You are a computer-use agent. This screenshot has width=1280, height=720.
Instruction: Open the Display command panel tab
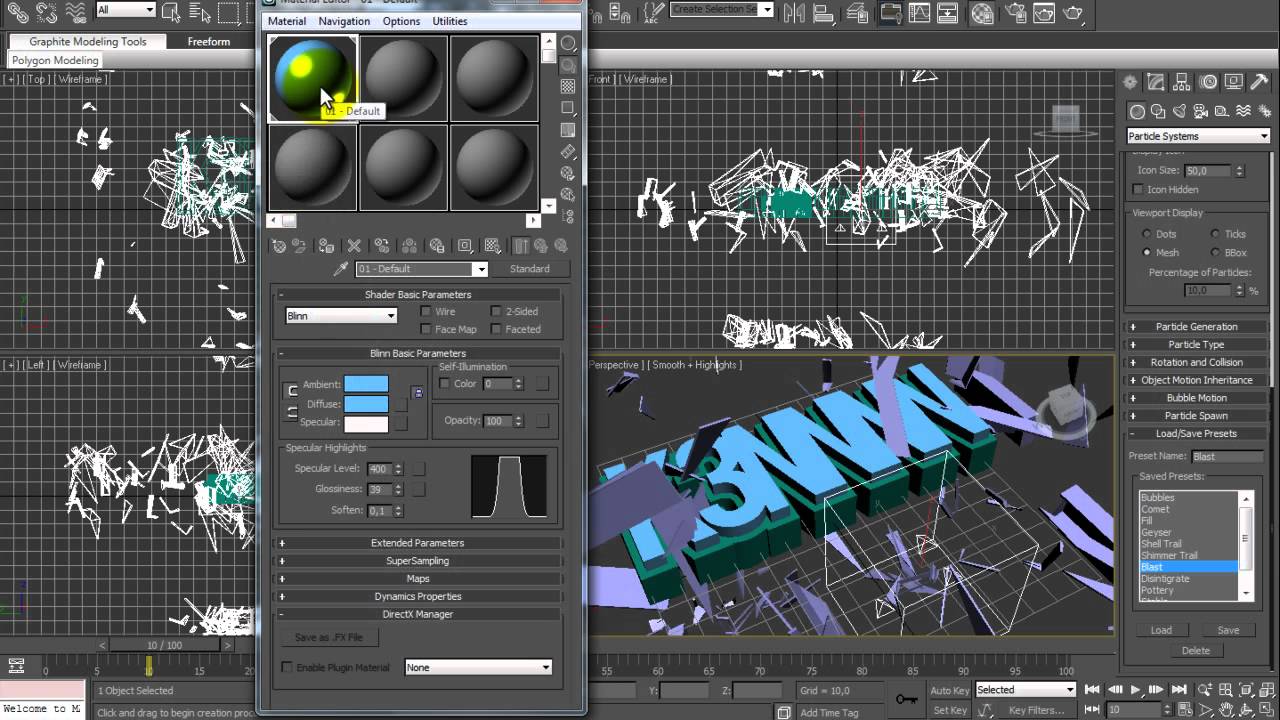[1234, 83]
